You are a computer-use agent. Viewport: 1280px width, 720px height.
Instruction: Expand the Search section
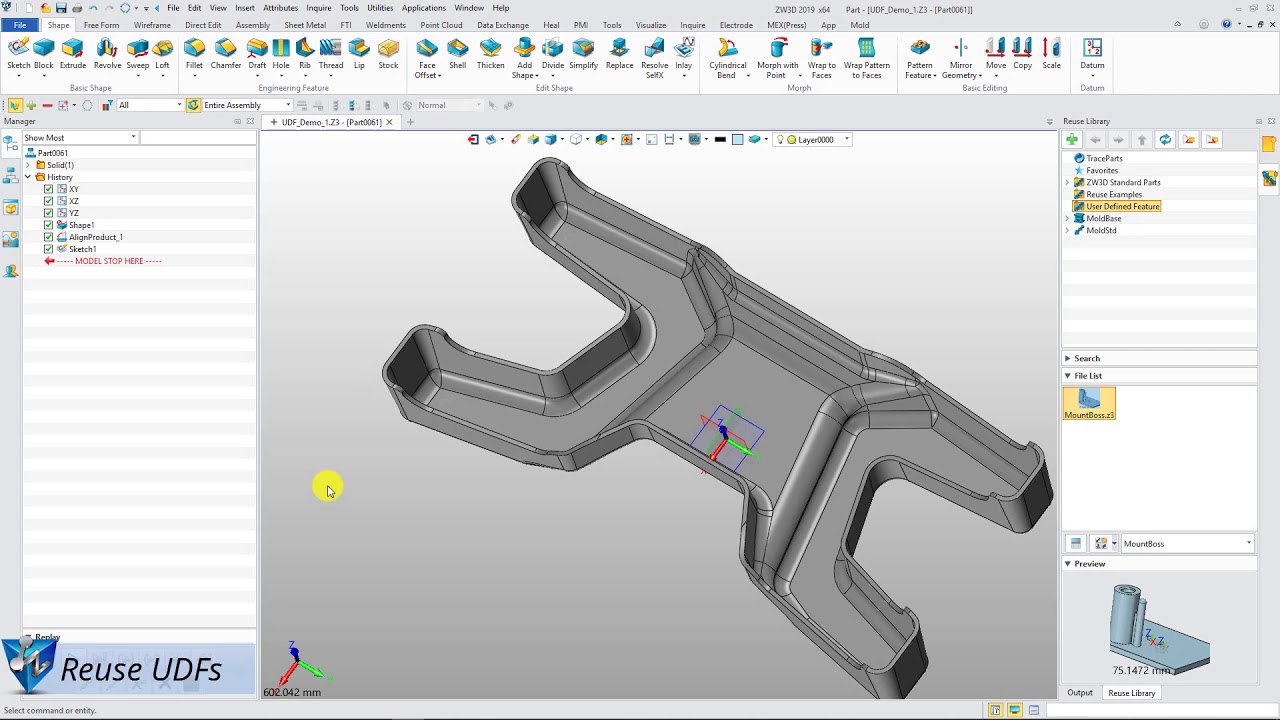[x=1067, y=359]
